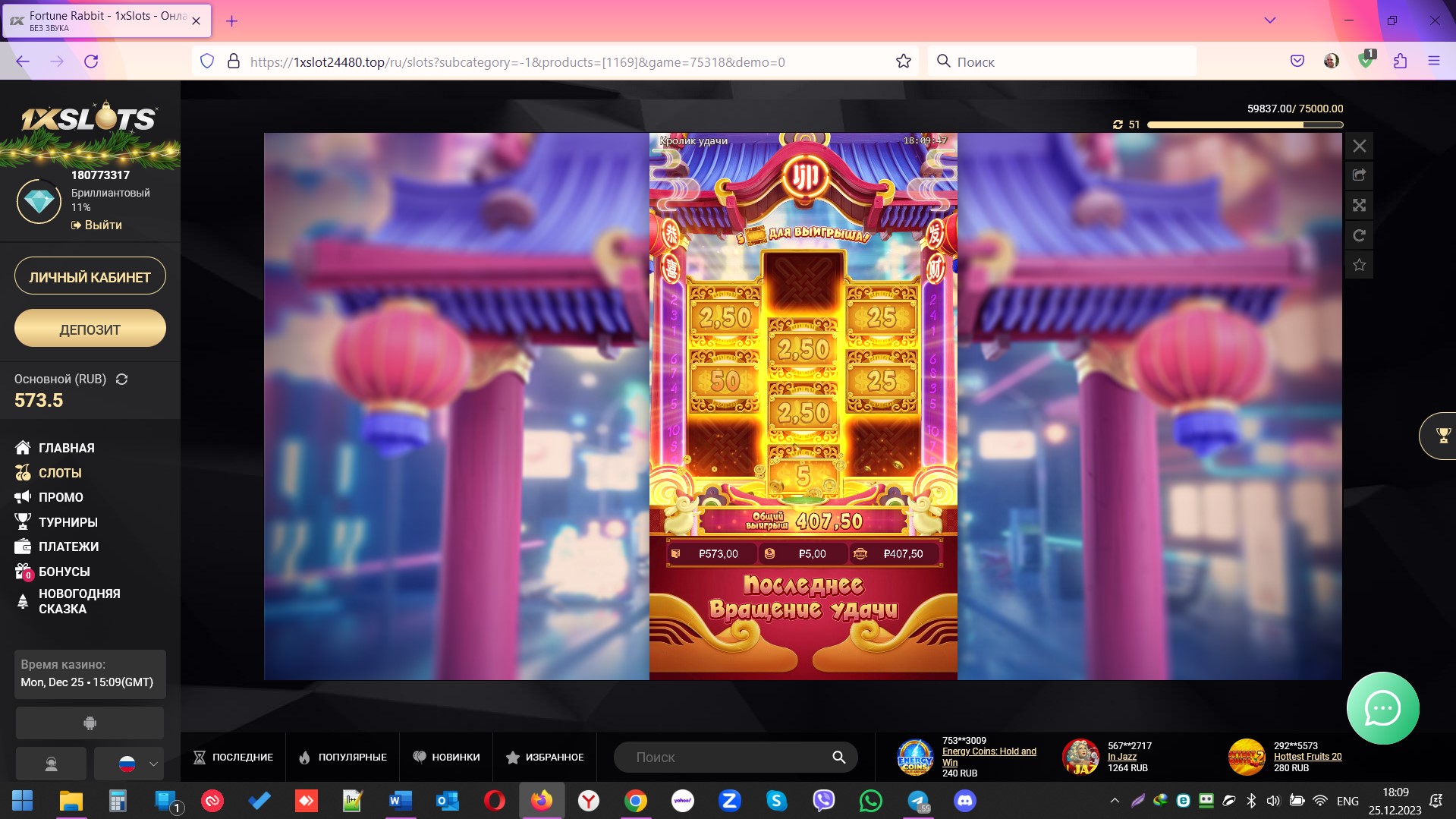Open the СЛОТЫ menu item
1456x819 pixels.
click(x=60, y=473)
